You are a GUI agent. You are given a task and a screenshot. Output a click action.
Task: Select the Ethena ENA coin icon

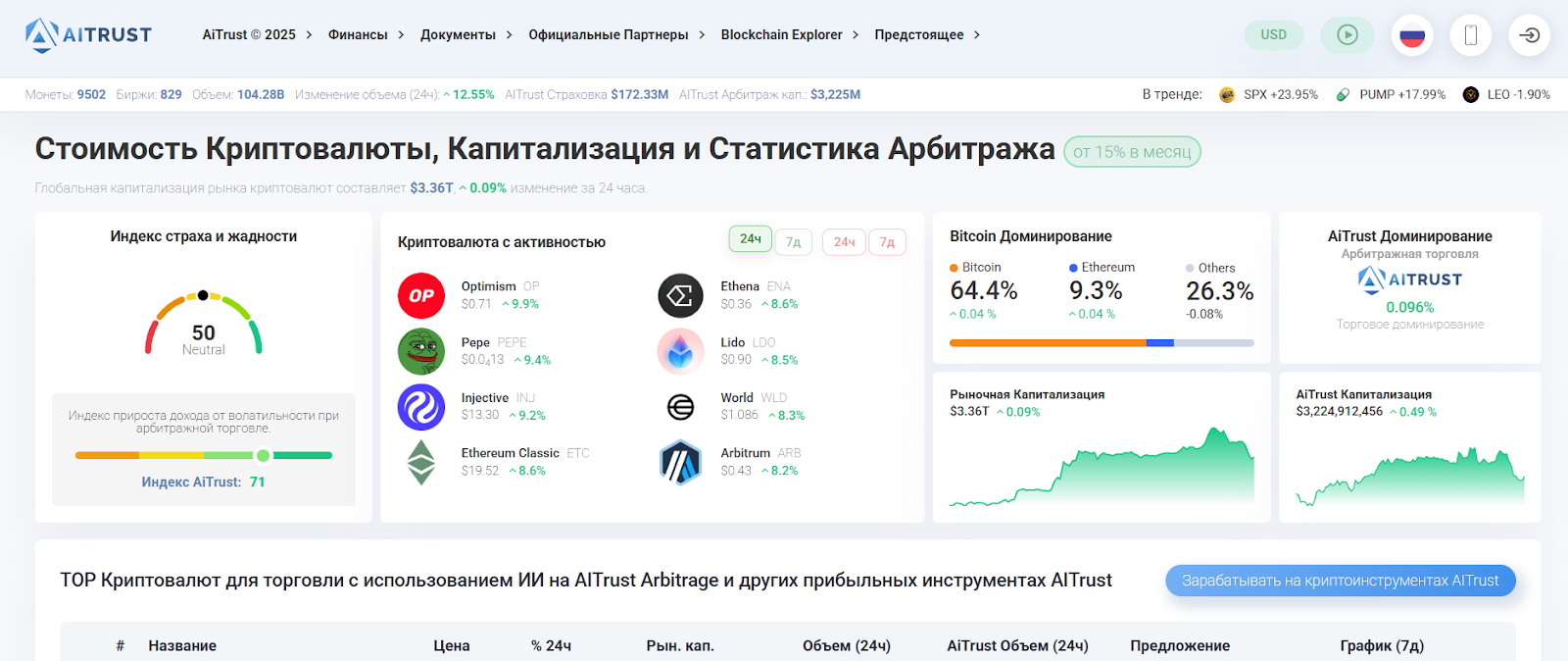(680, 295)
